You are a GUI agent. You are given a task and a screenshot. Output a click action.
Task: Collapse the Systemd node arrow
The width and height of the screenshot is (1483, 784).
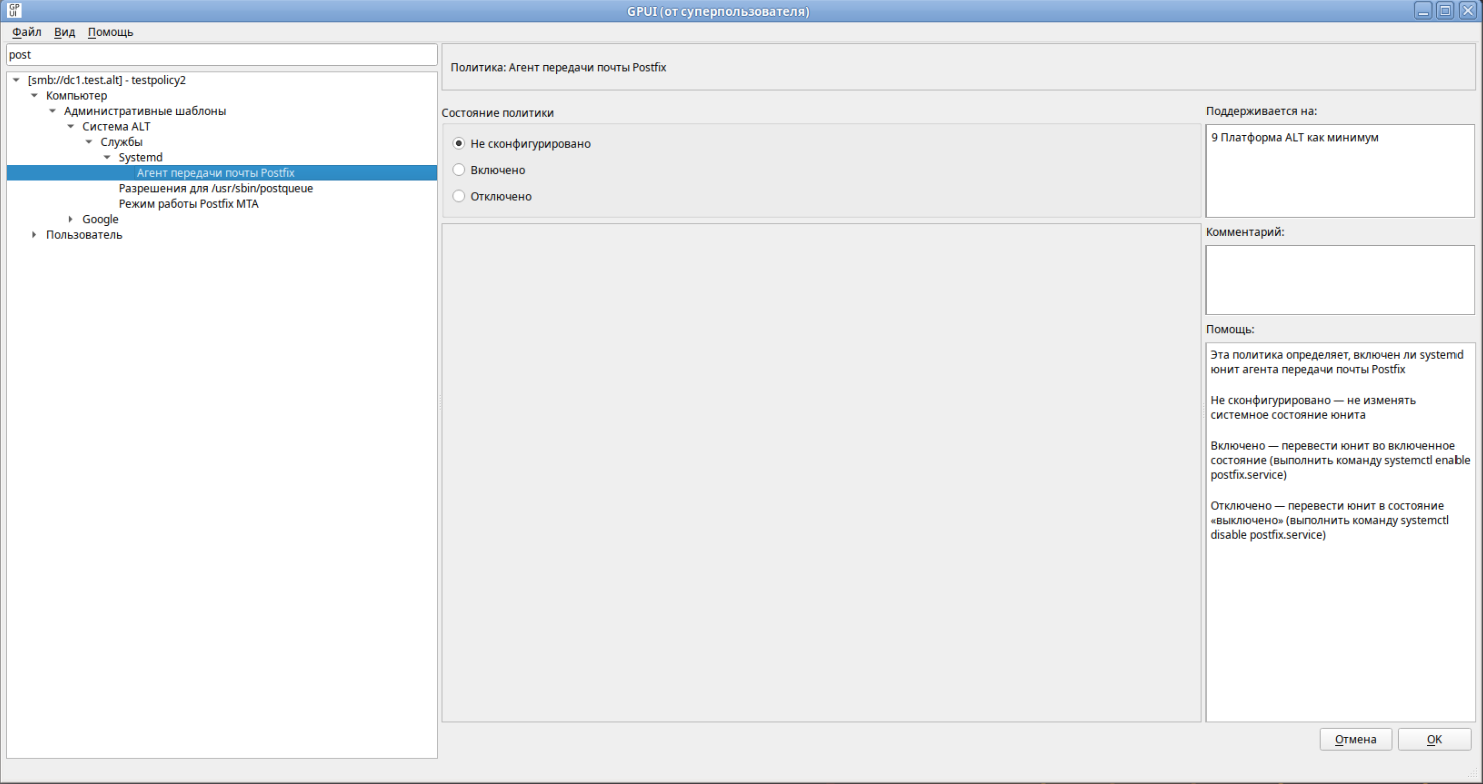point(106,158)
